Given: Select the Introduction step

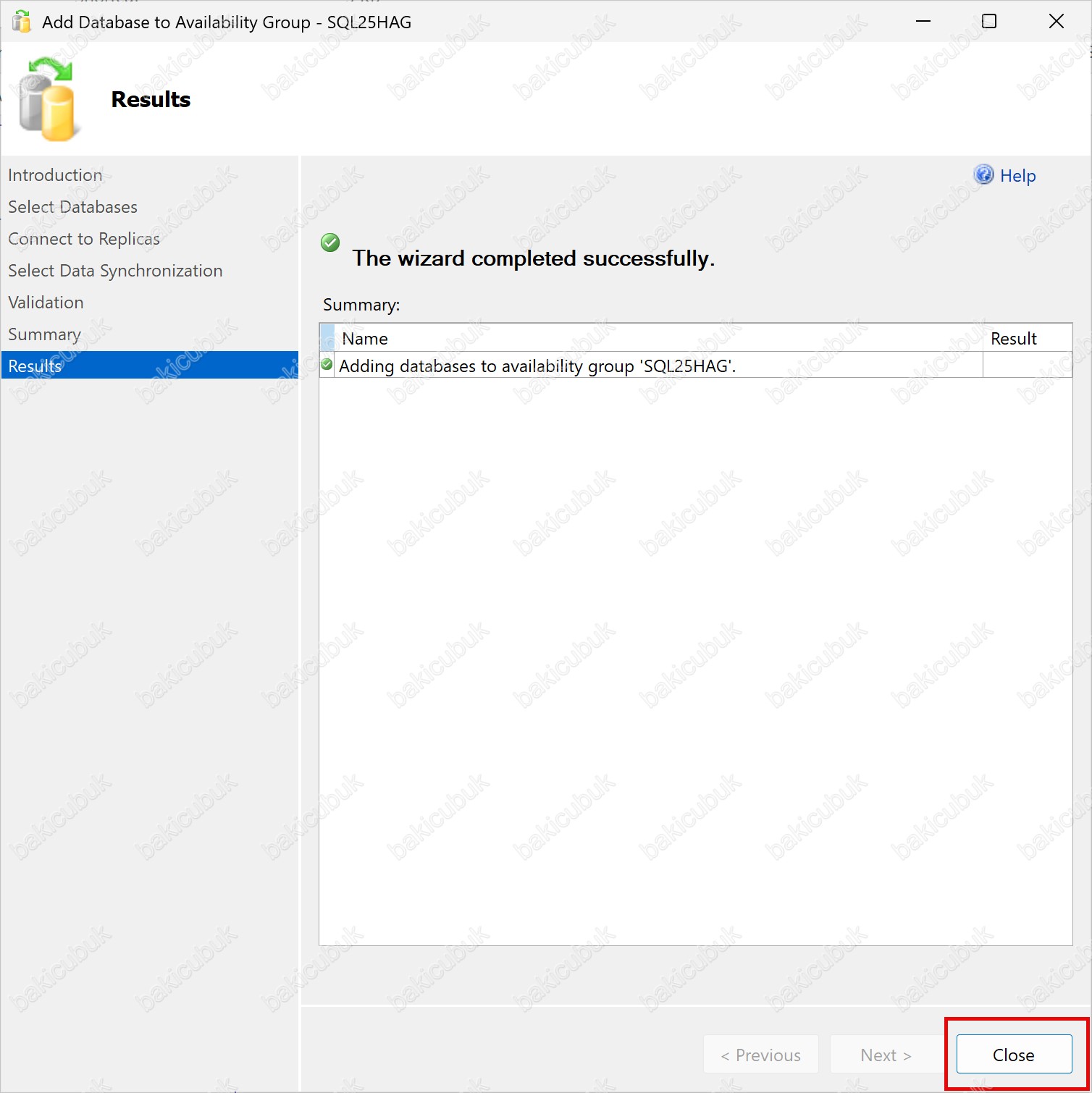Looking at the screenshot, I should (x=55, y=175).
